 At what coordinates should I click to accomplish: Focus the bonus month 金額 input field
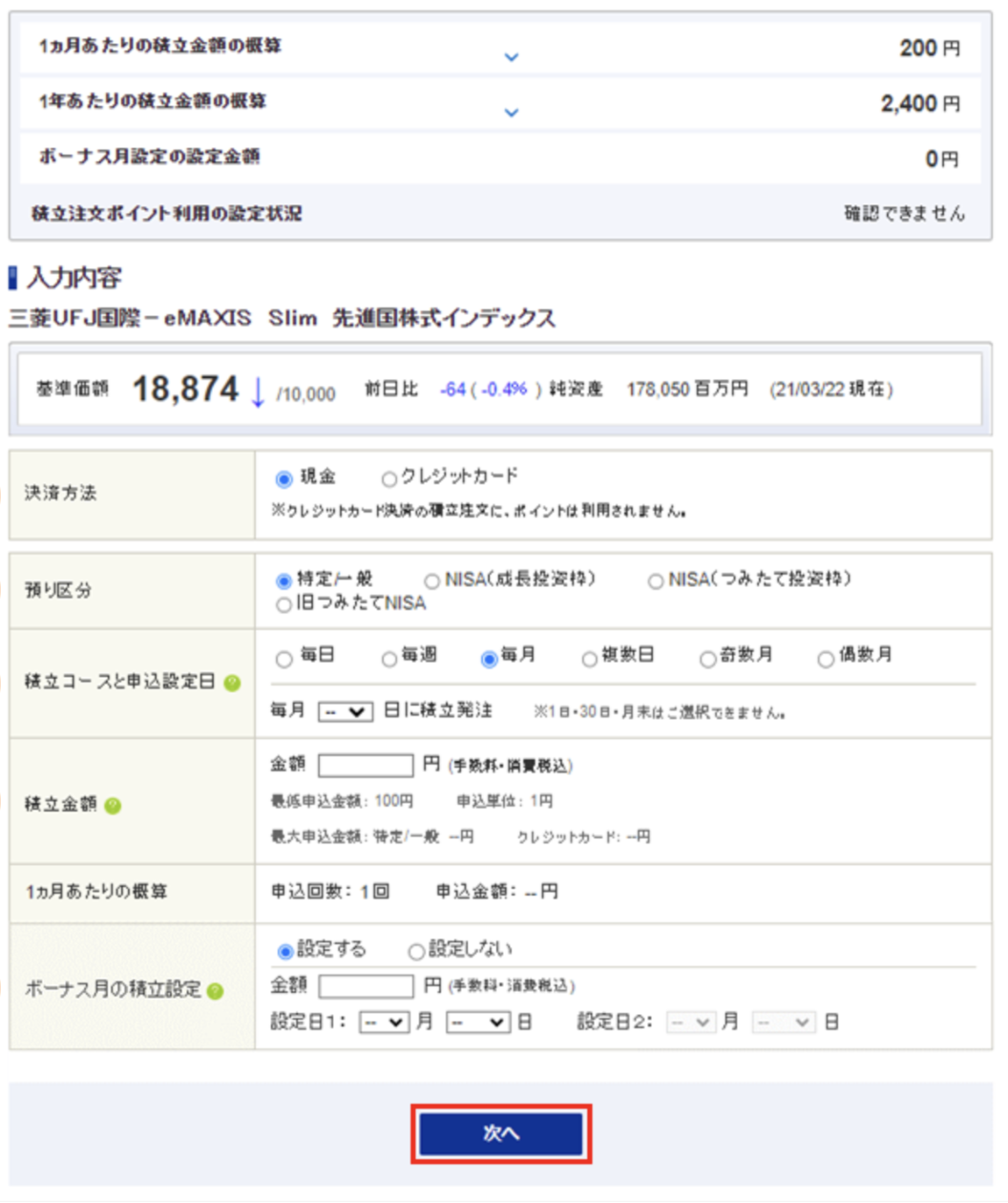[x=367, y=986]
